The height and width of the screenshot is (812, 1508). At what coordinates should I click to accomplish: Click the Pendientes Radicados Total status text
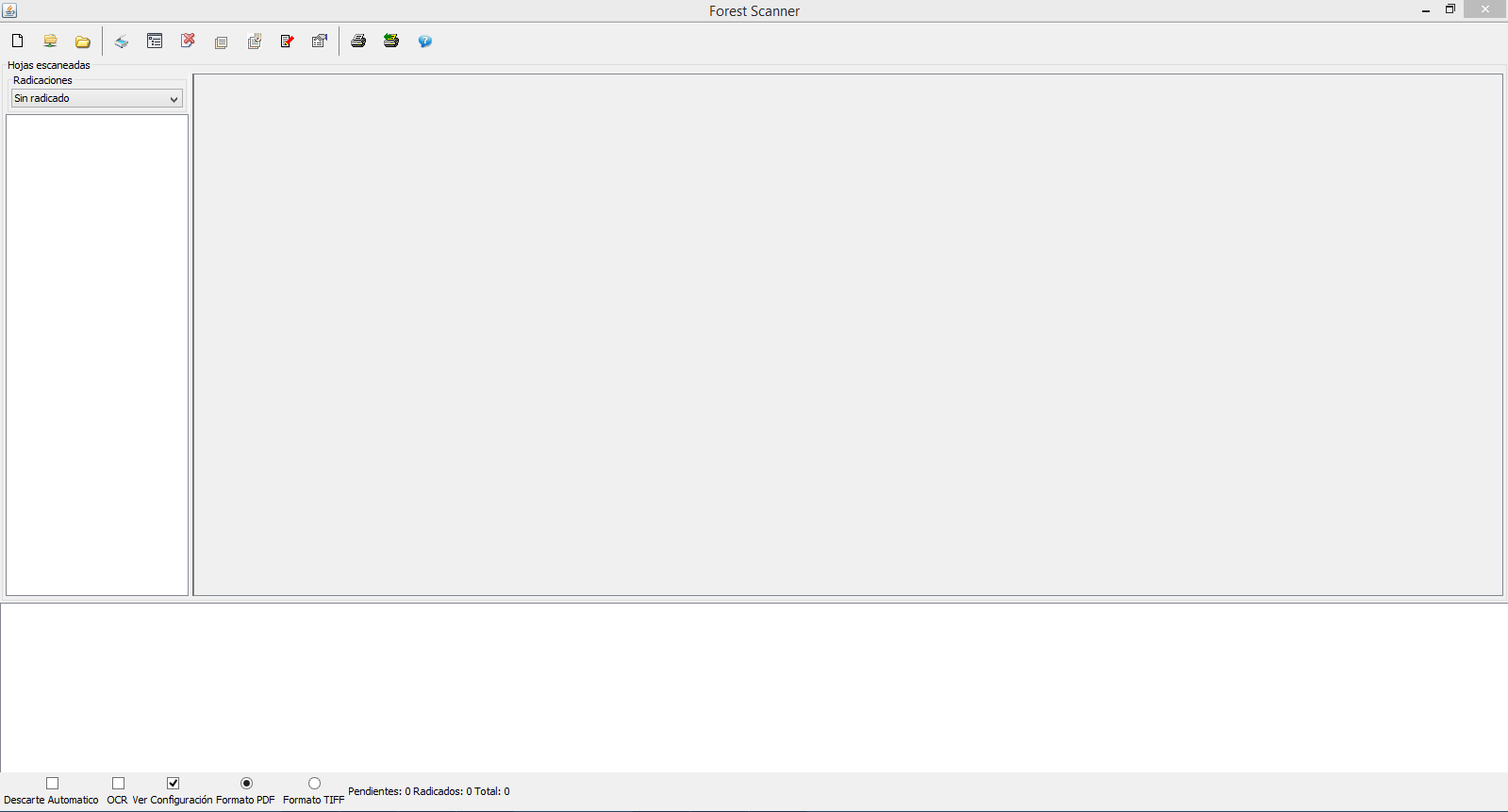point(429,791)
